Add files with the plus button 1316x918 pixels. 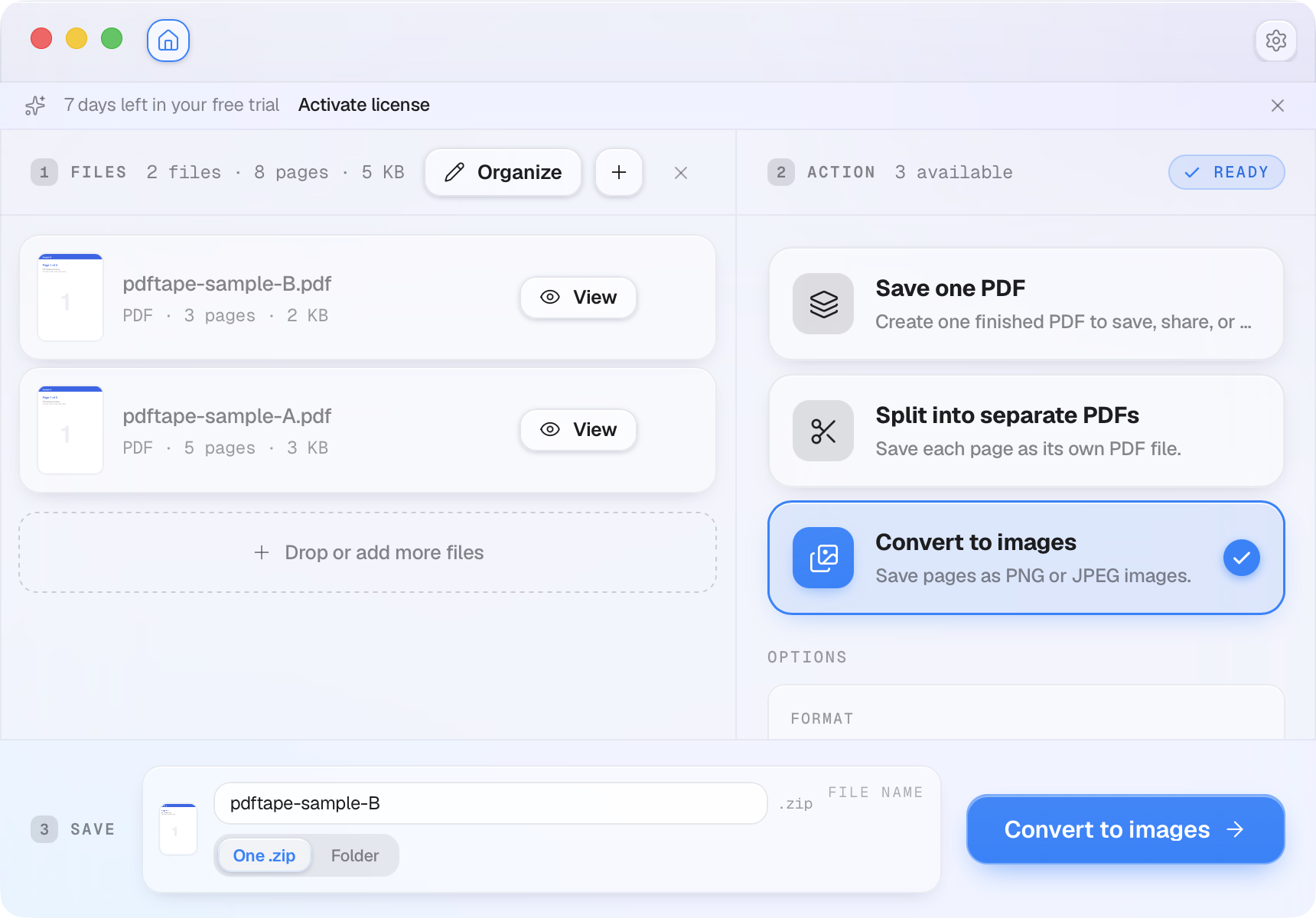tap(618, 172)
